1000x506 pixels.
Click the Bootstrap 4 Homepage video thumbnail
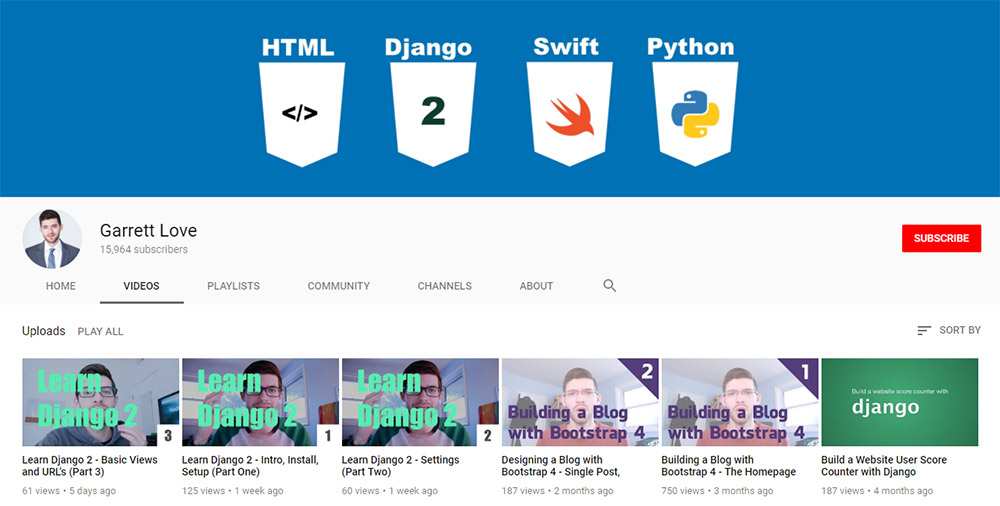coord(740,402)
